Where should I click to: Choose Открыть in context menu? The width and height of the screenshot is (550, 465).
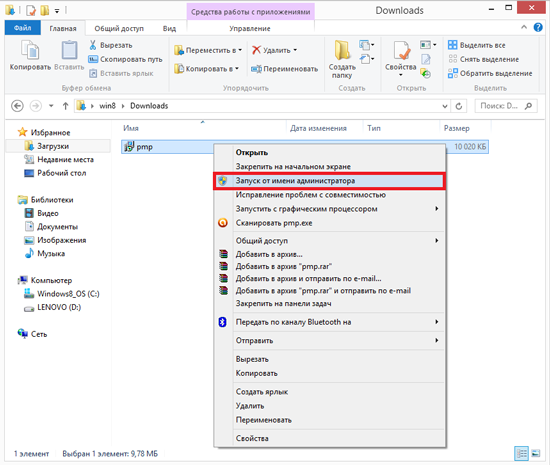pyautogui.click(x=330, y=153)
